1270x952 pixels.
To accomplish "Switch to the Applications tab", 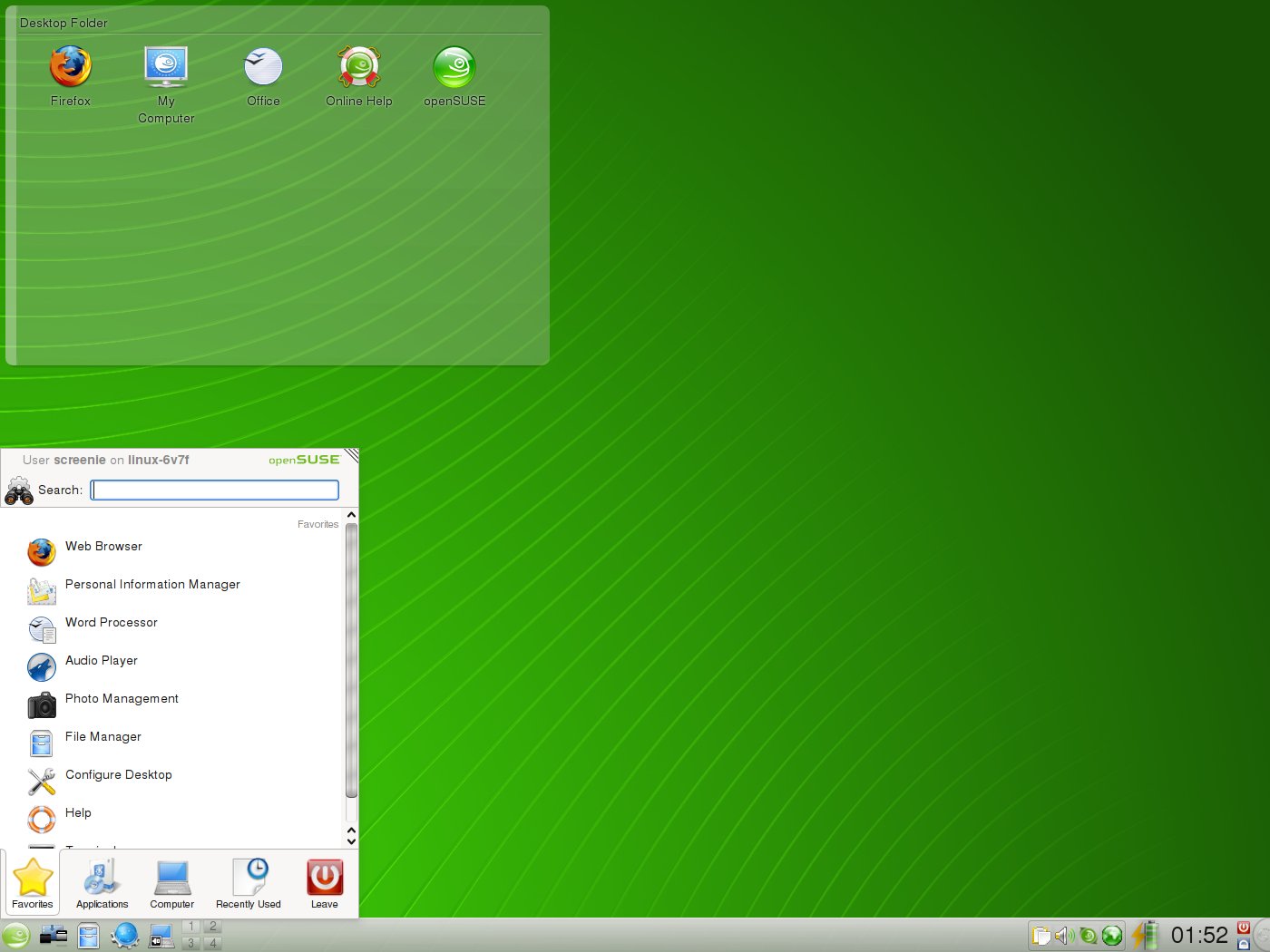I will pyautogui.click(x=102, y=883).
